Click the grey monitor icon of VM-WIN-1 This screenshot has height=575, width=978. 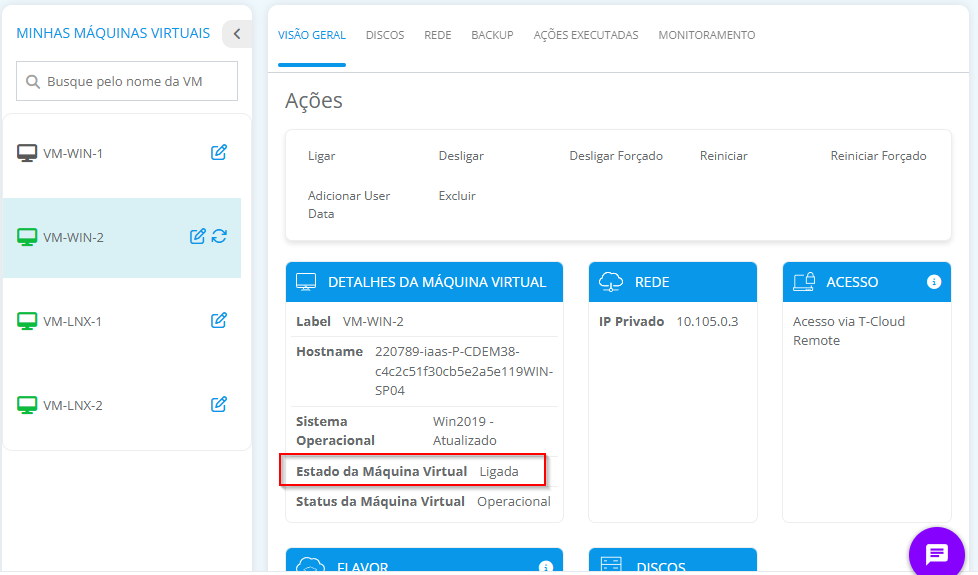27,153
